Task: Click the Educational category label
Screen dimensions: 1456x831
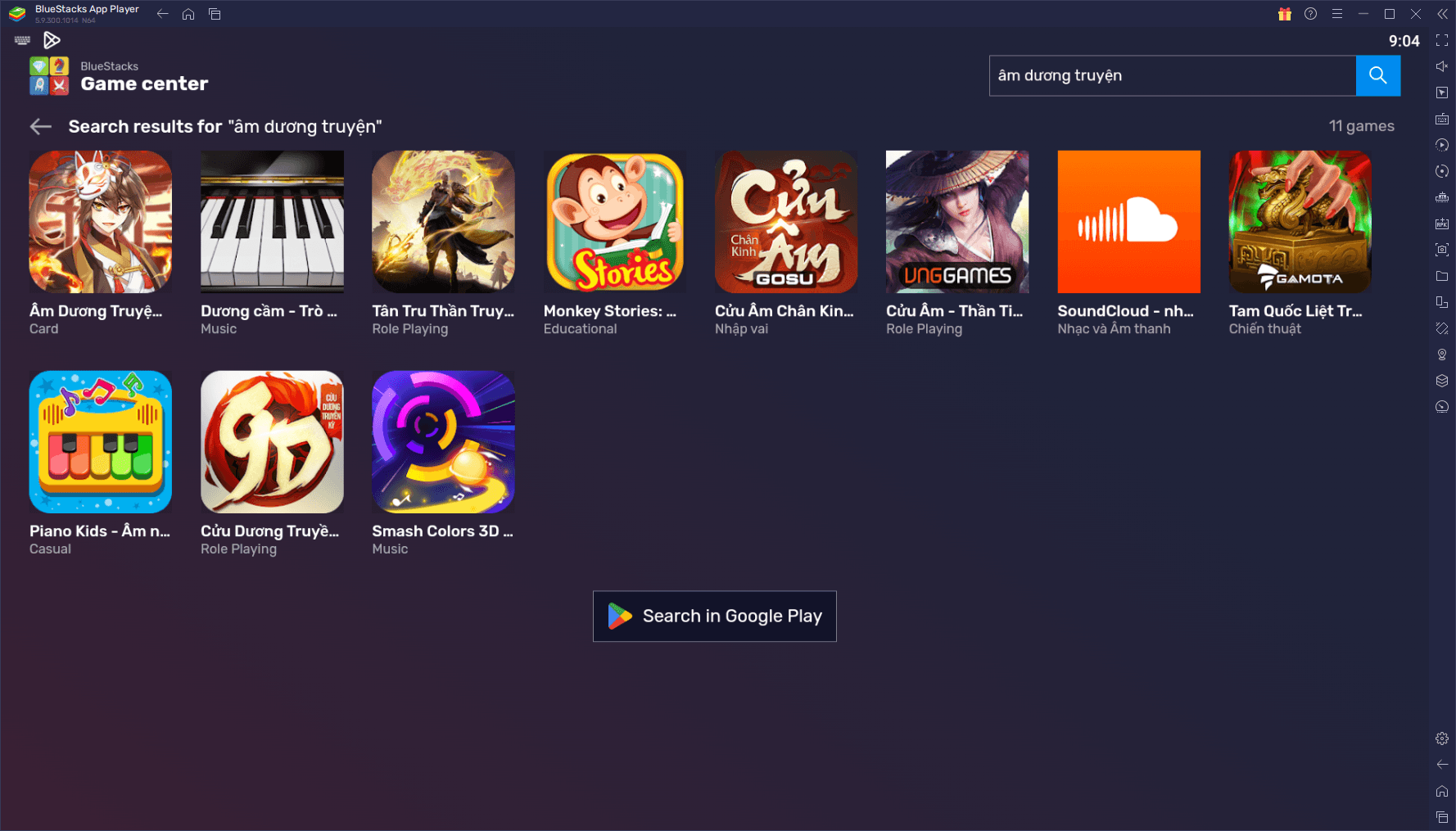Action: pos(580,329)
